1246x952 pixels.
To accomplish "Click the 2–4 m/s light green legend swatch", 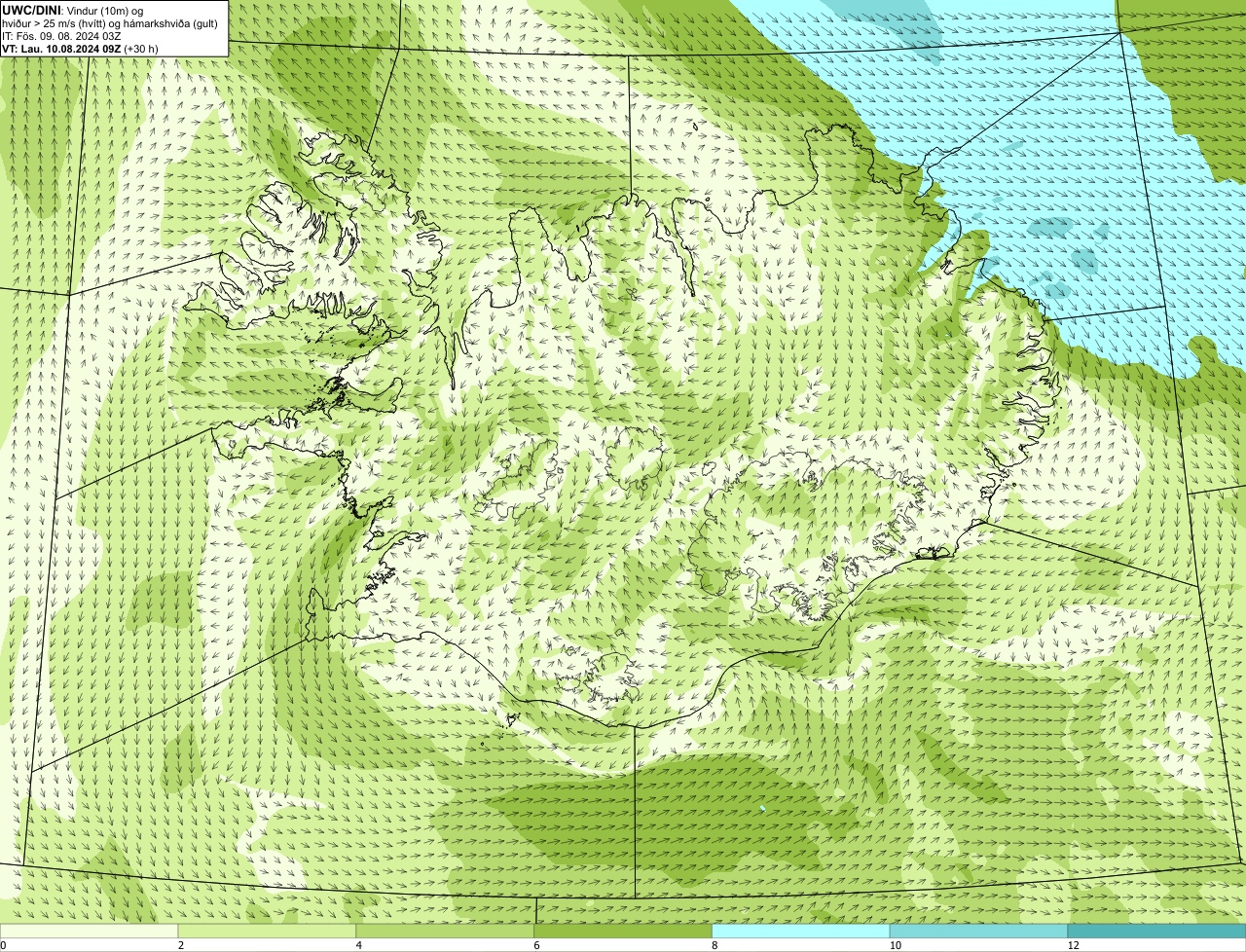I will click(x=268, y=931).
